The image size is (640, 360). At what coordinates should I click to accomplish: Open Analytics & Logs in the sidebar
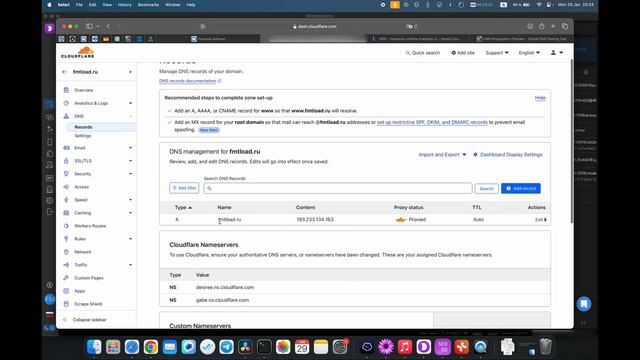(x=91, y=103)
